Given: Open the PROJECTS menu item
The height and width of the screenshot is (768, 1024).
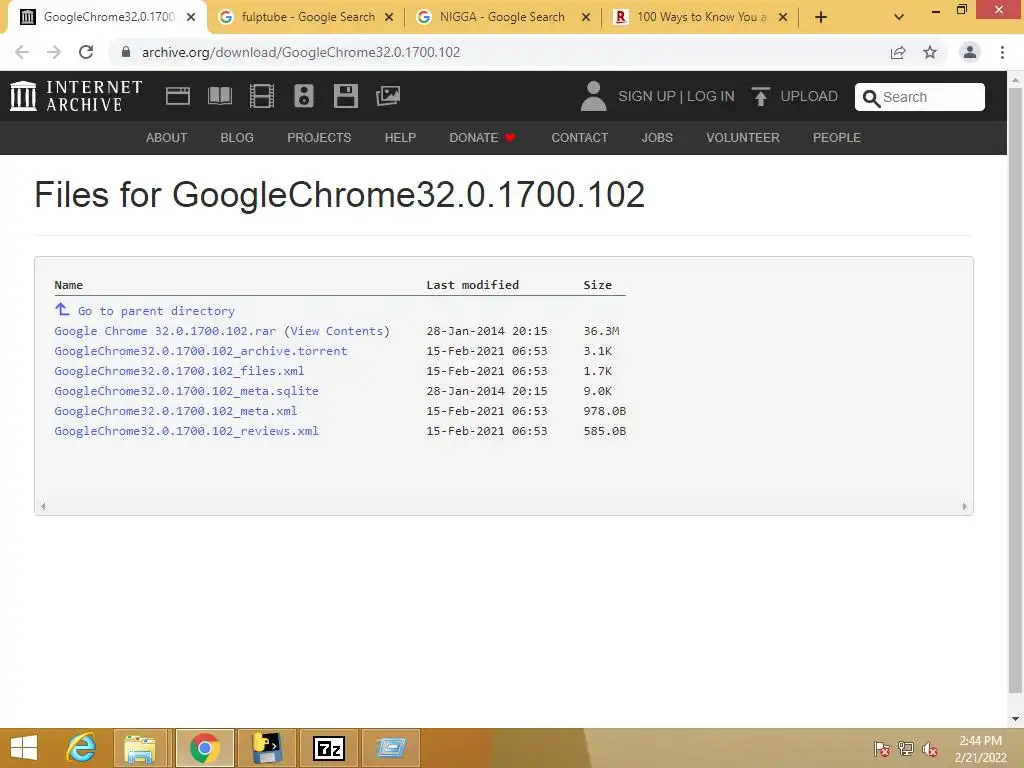Looking at the screenshot, I should click(x=319, y=138).
